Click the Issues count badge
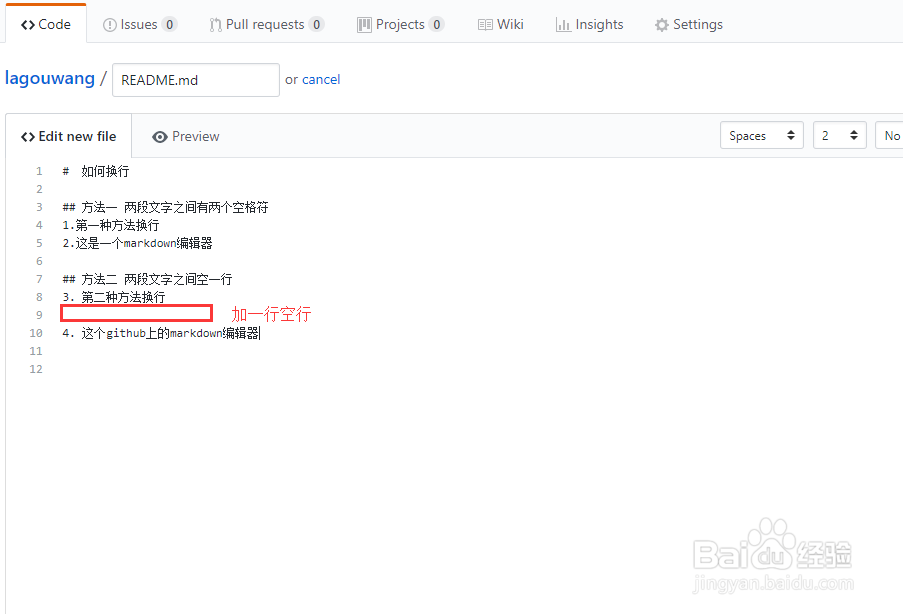Screen dimensions: 903x614 [169, 25]
